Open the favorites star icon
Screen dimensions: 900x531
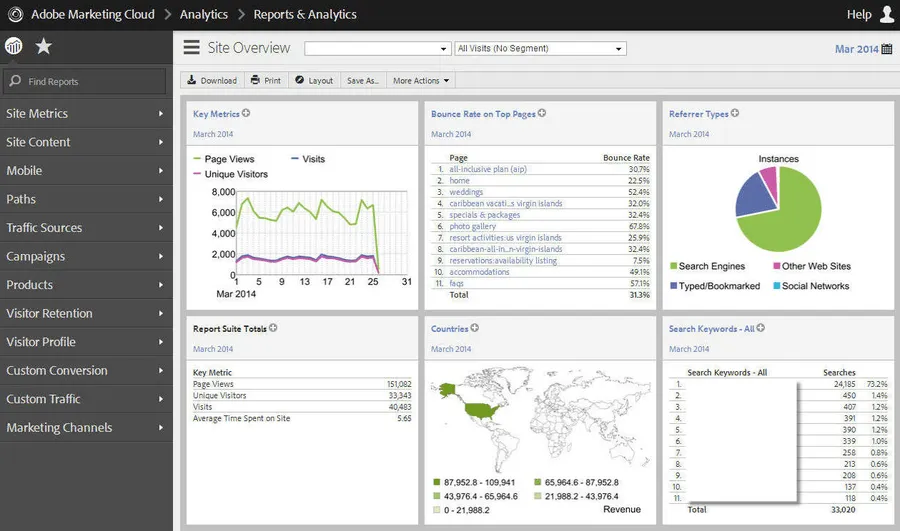click(44, 46)
